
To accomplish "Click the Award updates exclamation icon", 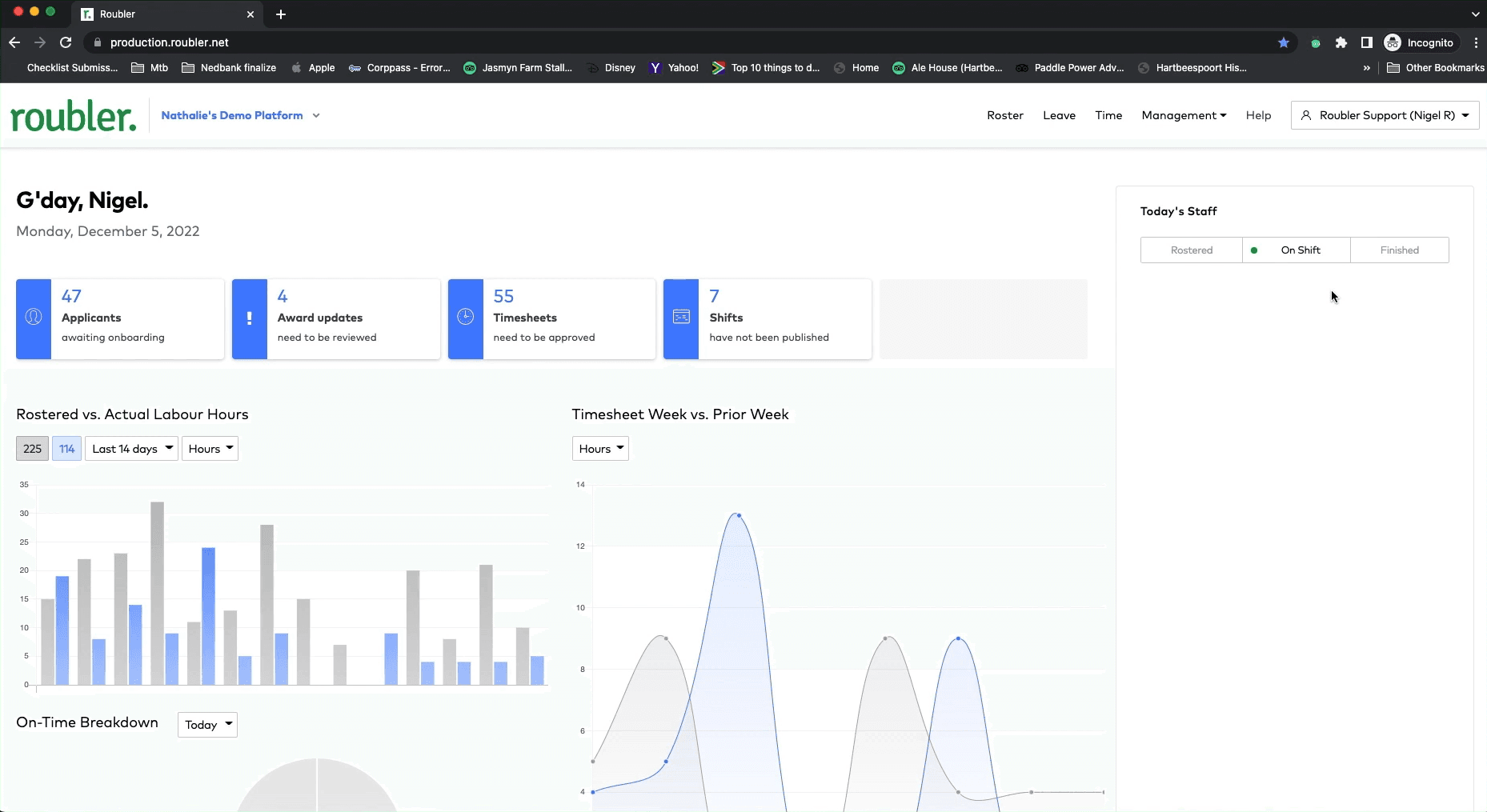I will coord(250,318).
